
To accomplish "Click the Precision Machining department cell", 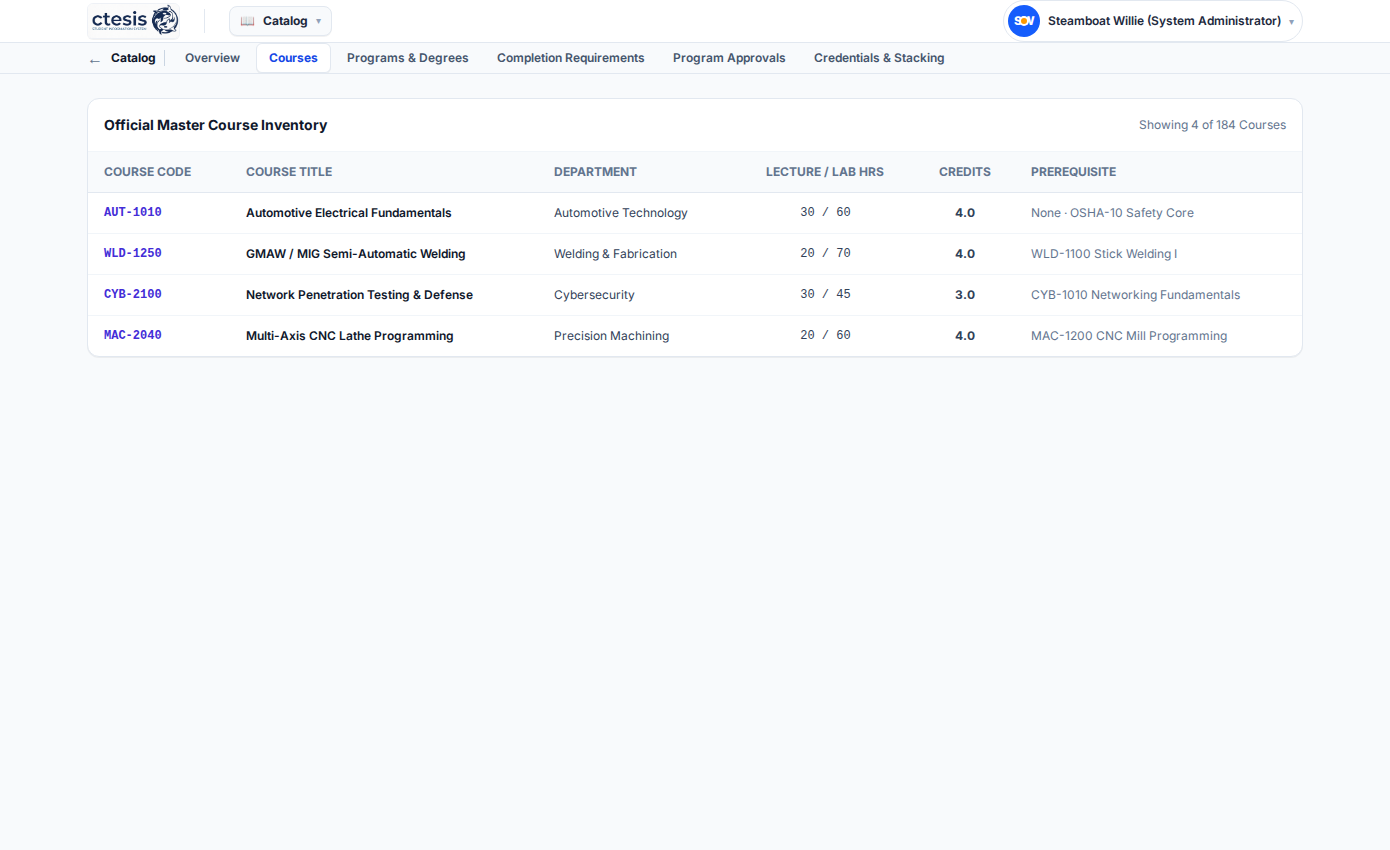I will pos(611,336).
